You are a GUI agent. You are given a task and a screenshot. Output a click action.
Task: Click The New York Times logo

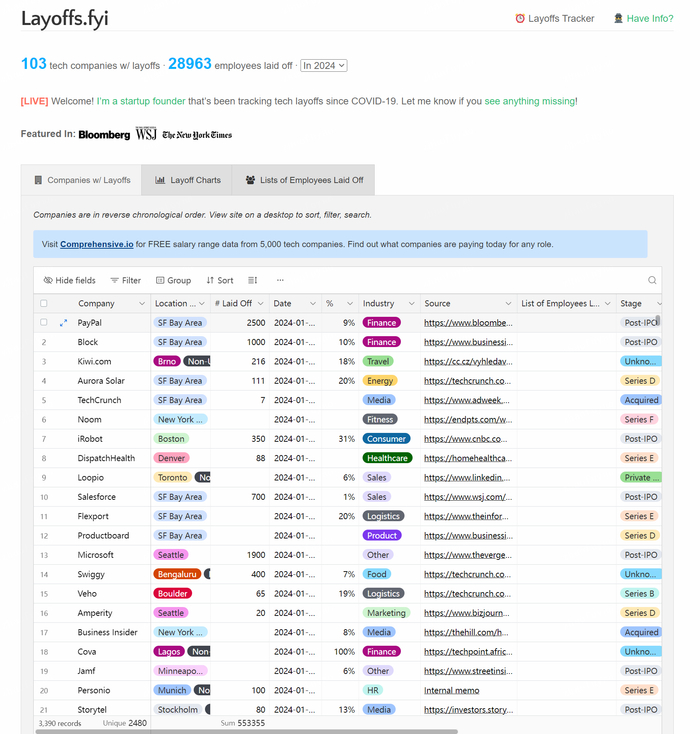point(197,135)
